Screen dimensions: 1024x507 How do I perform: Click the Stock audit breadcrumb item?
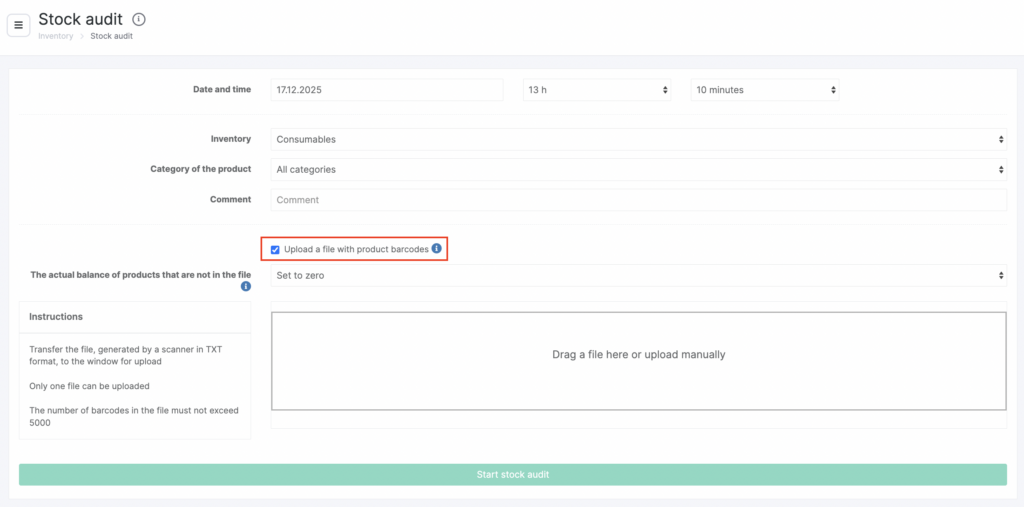click(x=111, y=36)
